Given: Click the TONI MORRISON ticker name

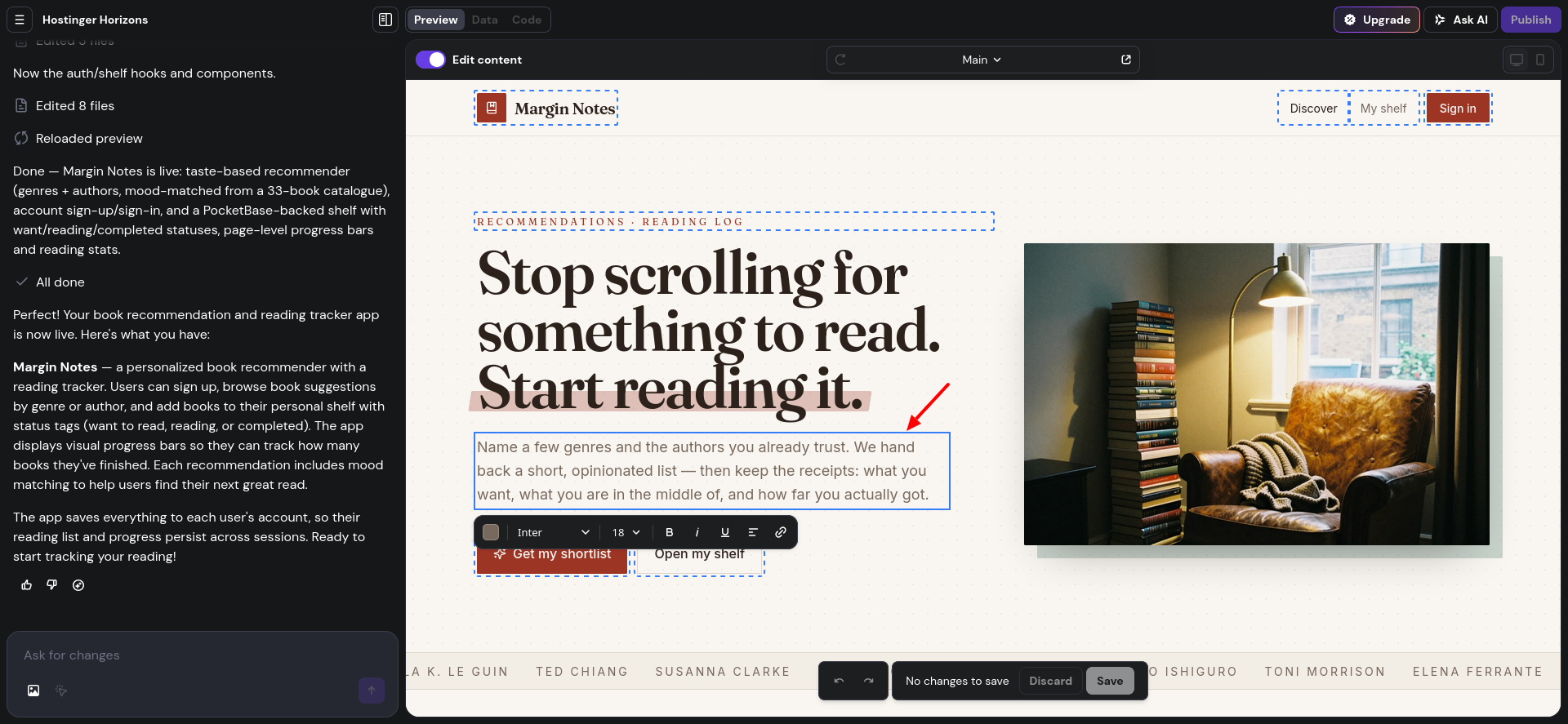Looking at the screenshot, I should (x=1325, y=672).
